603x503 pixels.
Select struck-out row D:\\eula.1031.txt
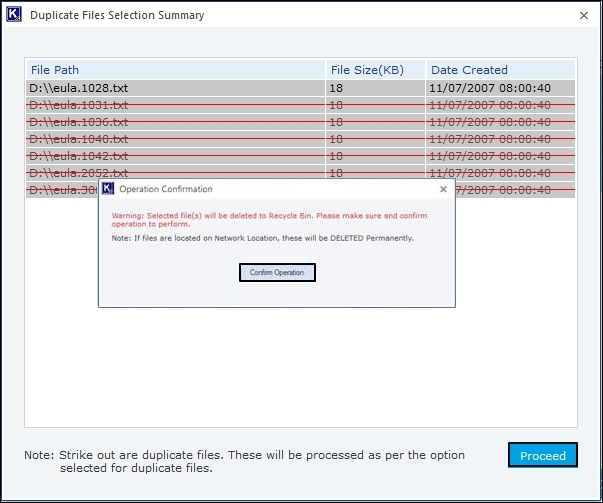[x=301, y=105]
